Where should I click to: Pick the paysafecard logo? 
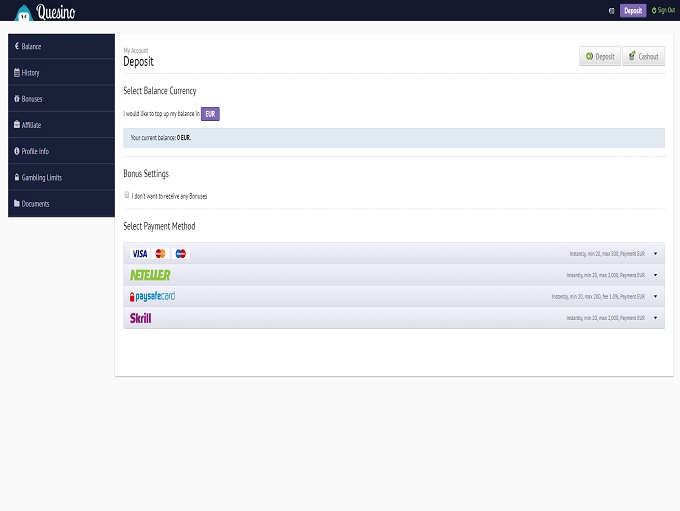[x=152, y=297]
